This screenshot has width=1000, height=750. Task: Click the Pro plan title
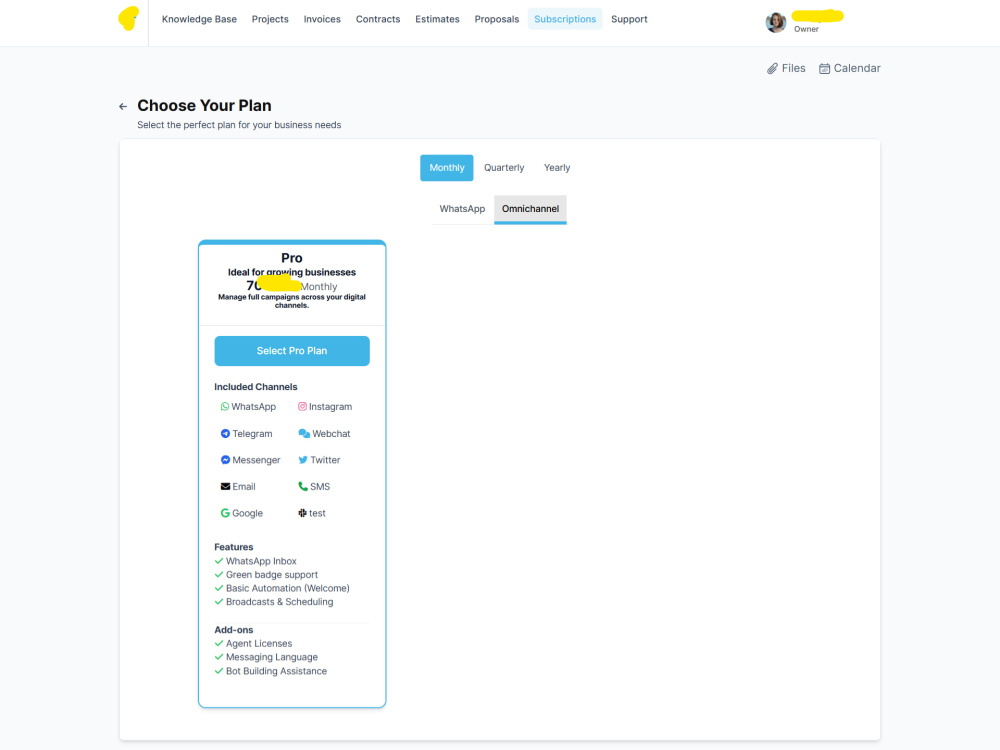click(291, 258)
